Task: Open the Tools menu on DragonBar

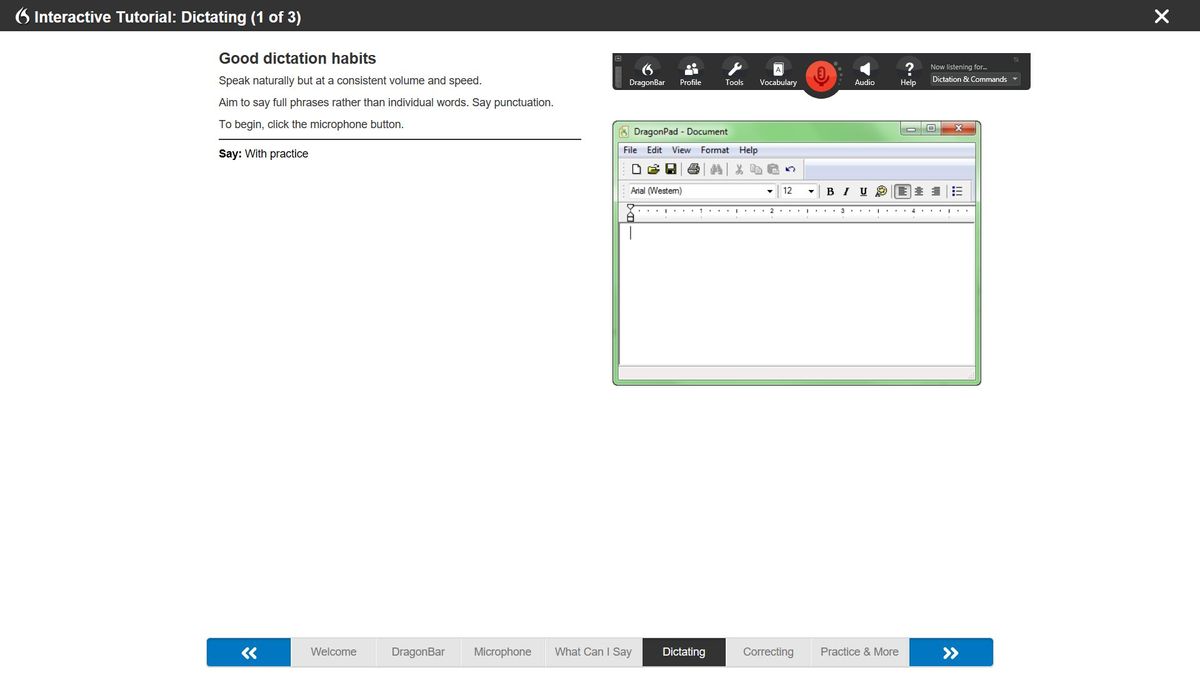Action: pos(733,71)
